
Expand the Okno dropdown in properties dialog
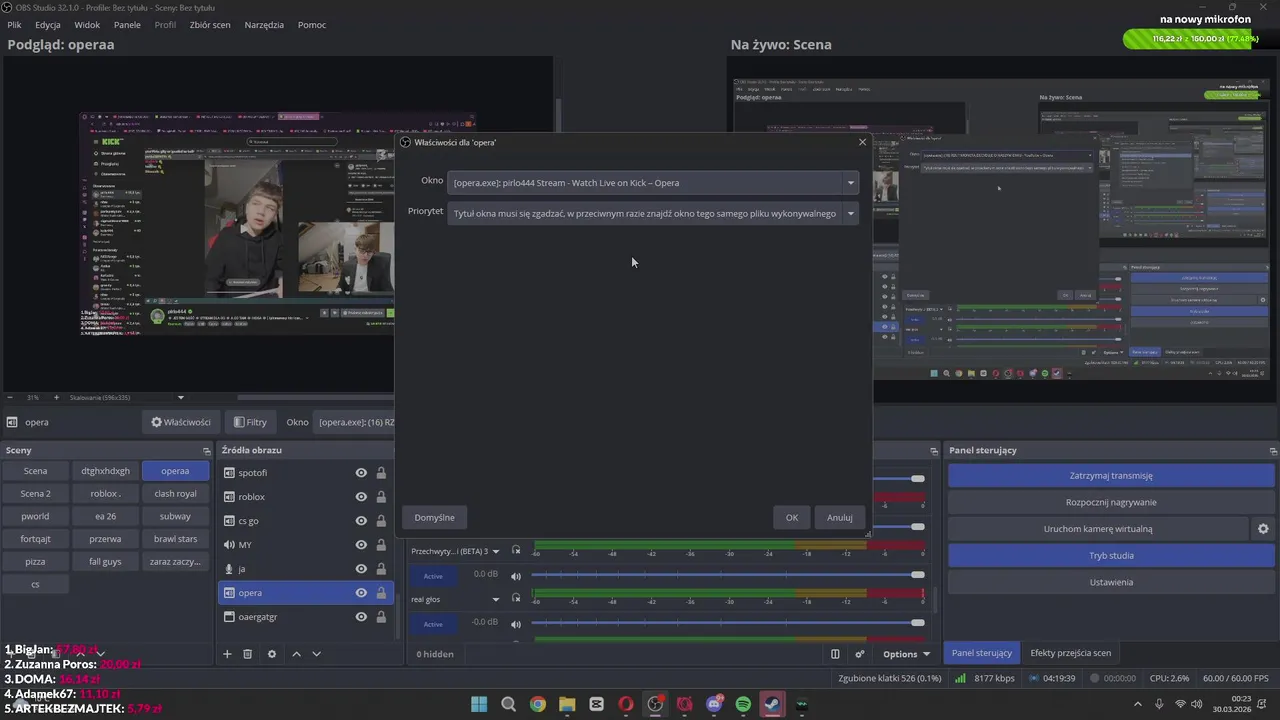tap(851, 183)
